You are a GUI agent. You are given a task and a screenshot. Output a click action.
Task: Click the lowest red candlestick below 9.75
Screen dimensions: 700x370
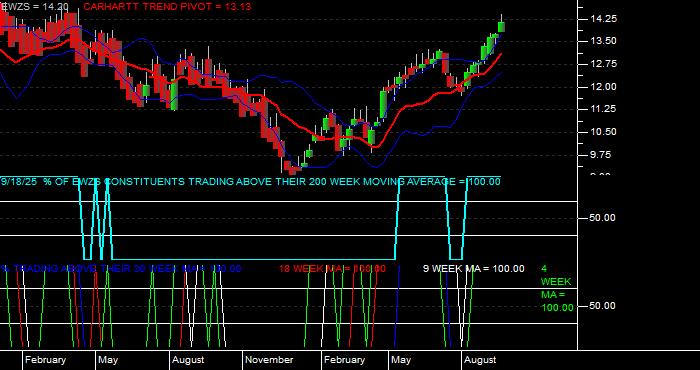coord(292,170)
